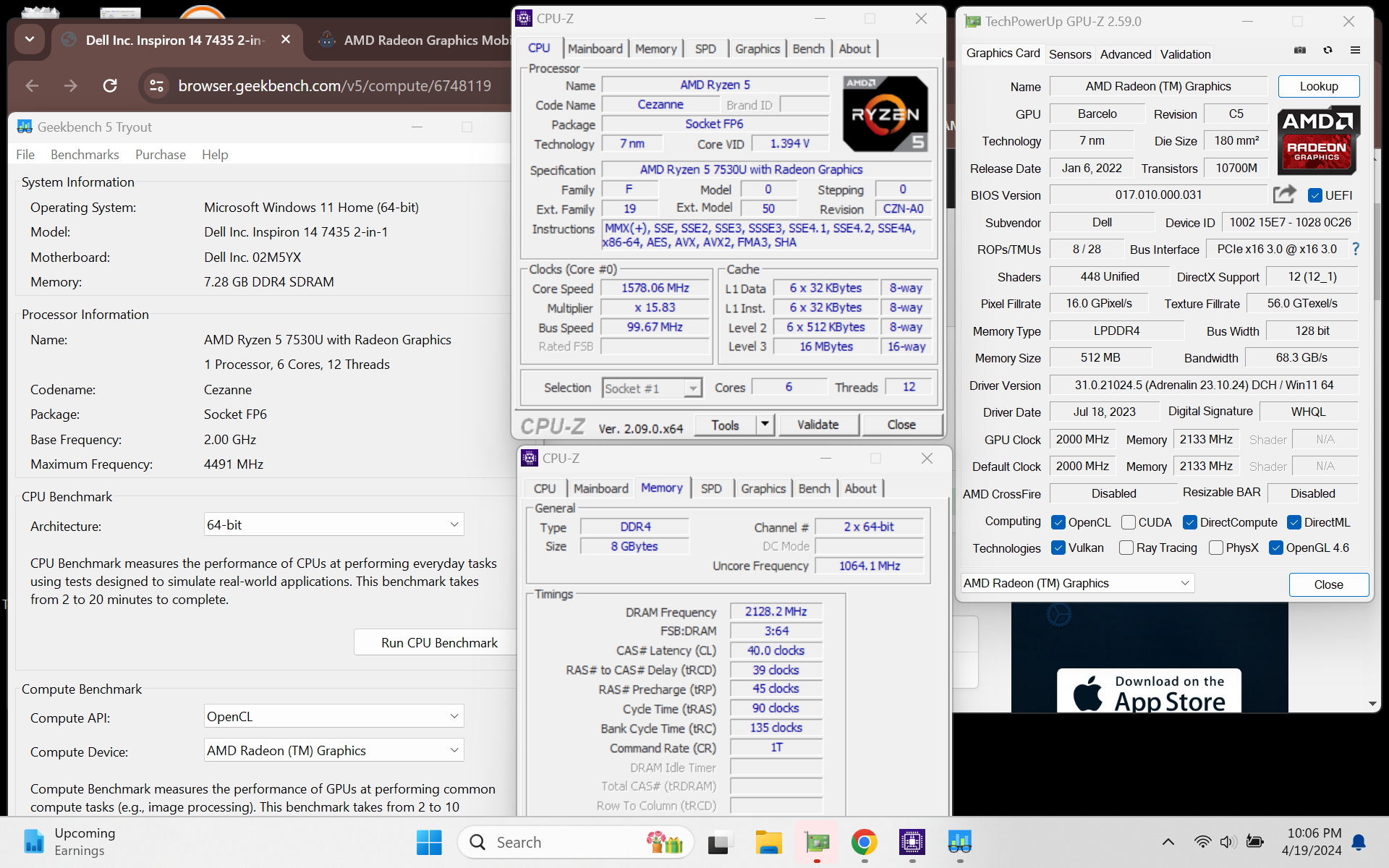Screen dimensions: 1389x868
Task: Toggle the DirectCompute checkbox
Action: pyautogui.click(x=1190, y=522)
